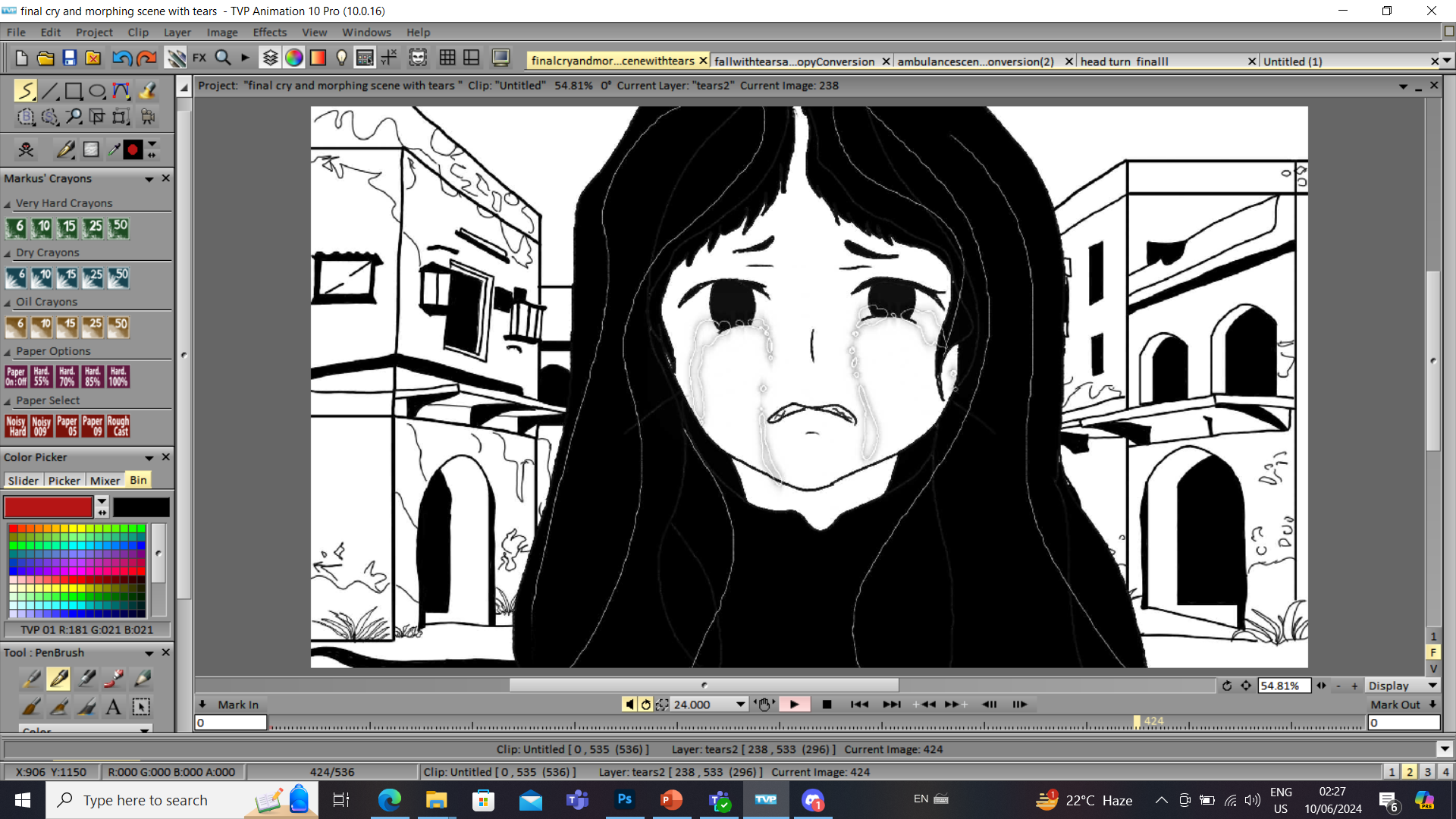Activate room 2 button in status bar

pos(1409,772)
